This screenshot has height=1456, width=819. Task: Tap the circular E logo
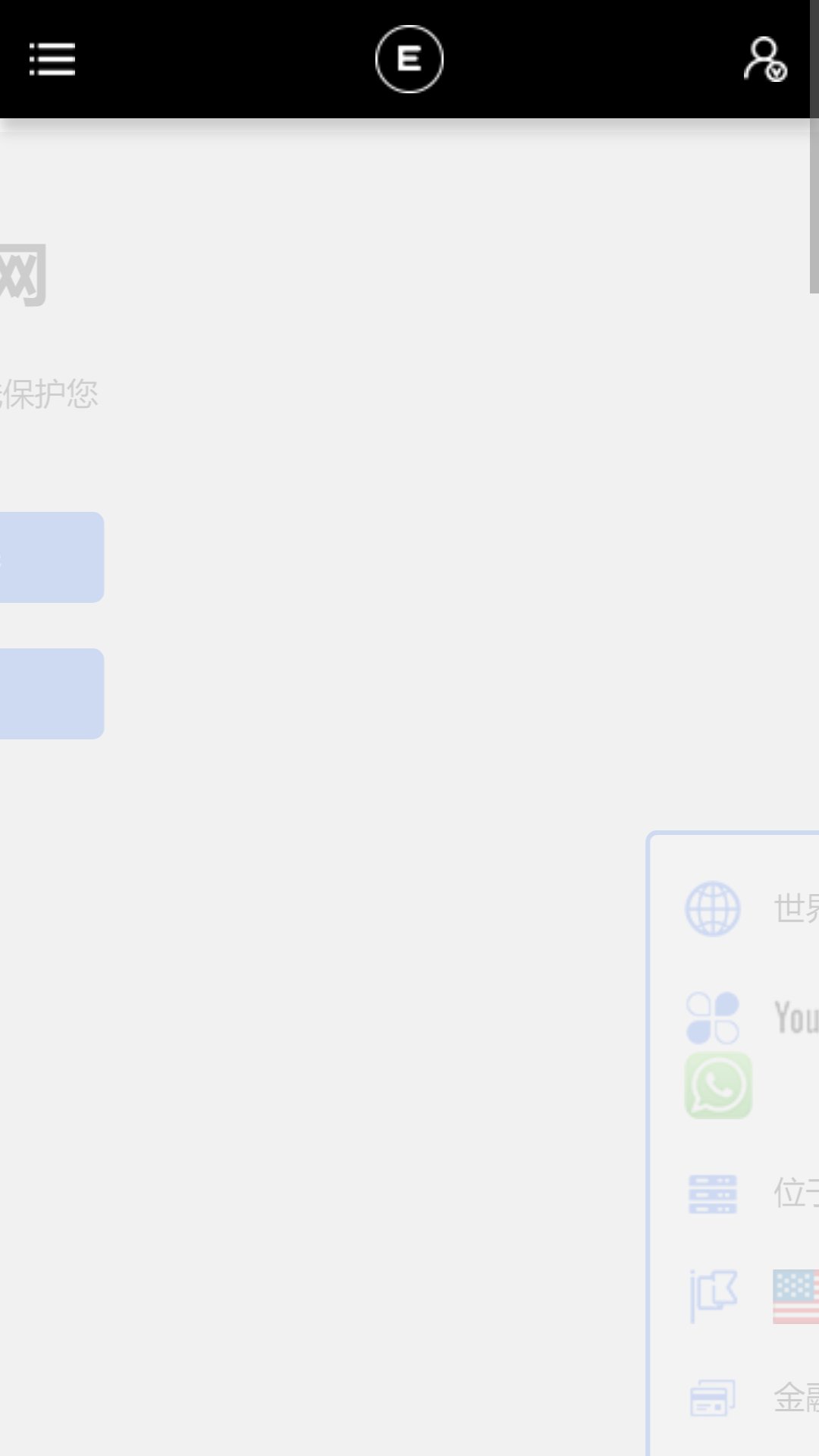point(409,59)
